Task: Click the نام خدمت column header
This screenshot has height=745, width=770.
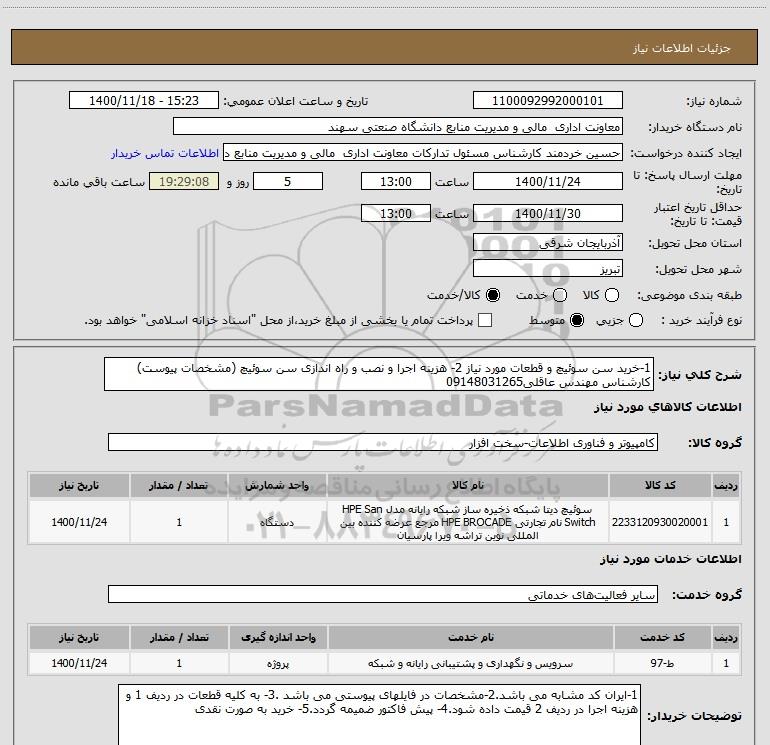Action: [470, 637]
